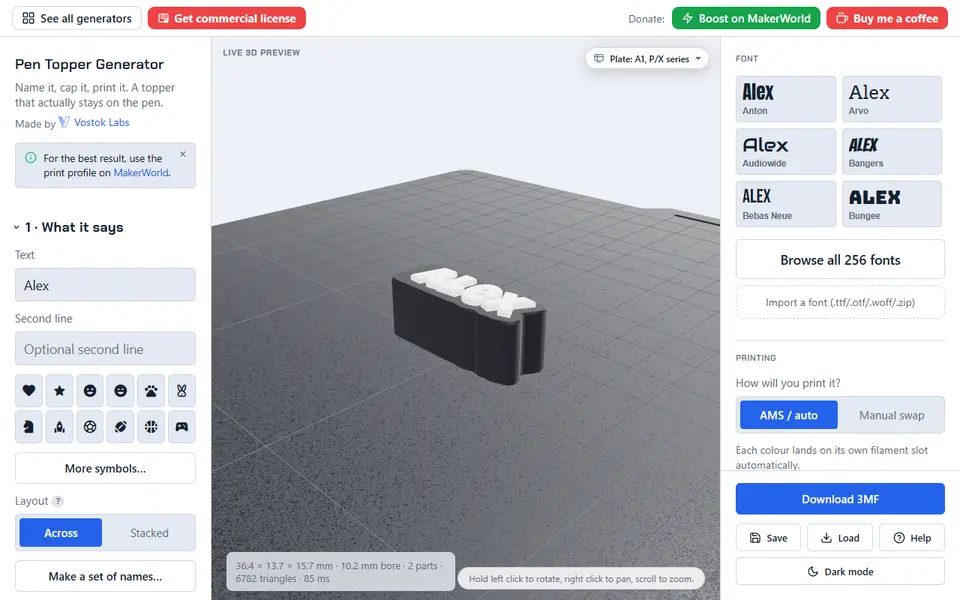Add the star symbol

(x=59, y=391)
